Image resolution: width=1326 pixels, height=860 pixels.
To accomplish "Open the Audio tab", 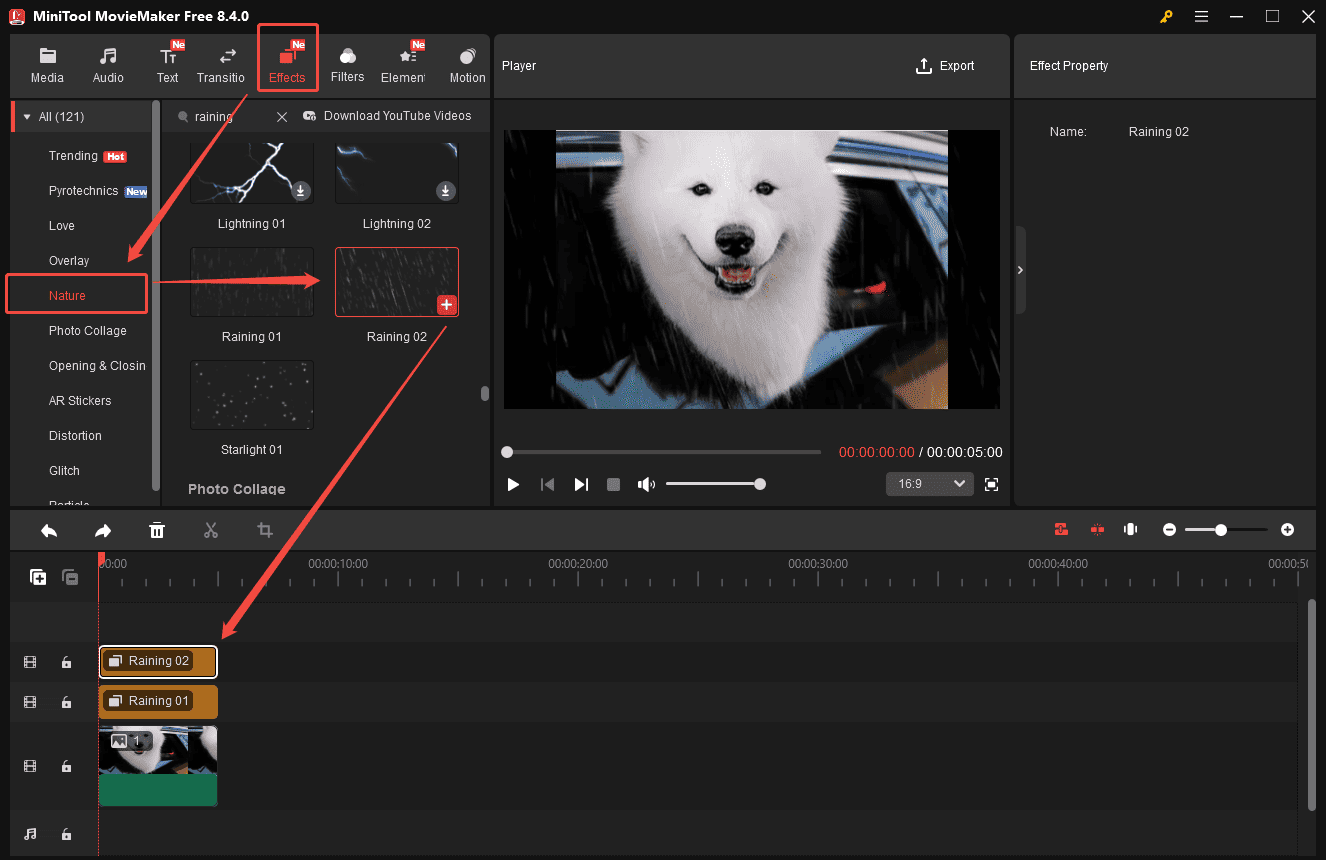I will pos(107,64).
